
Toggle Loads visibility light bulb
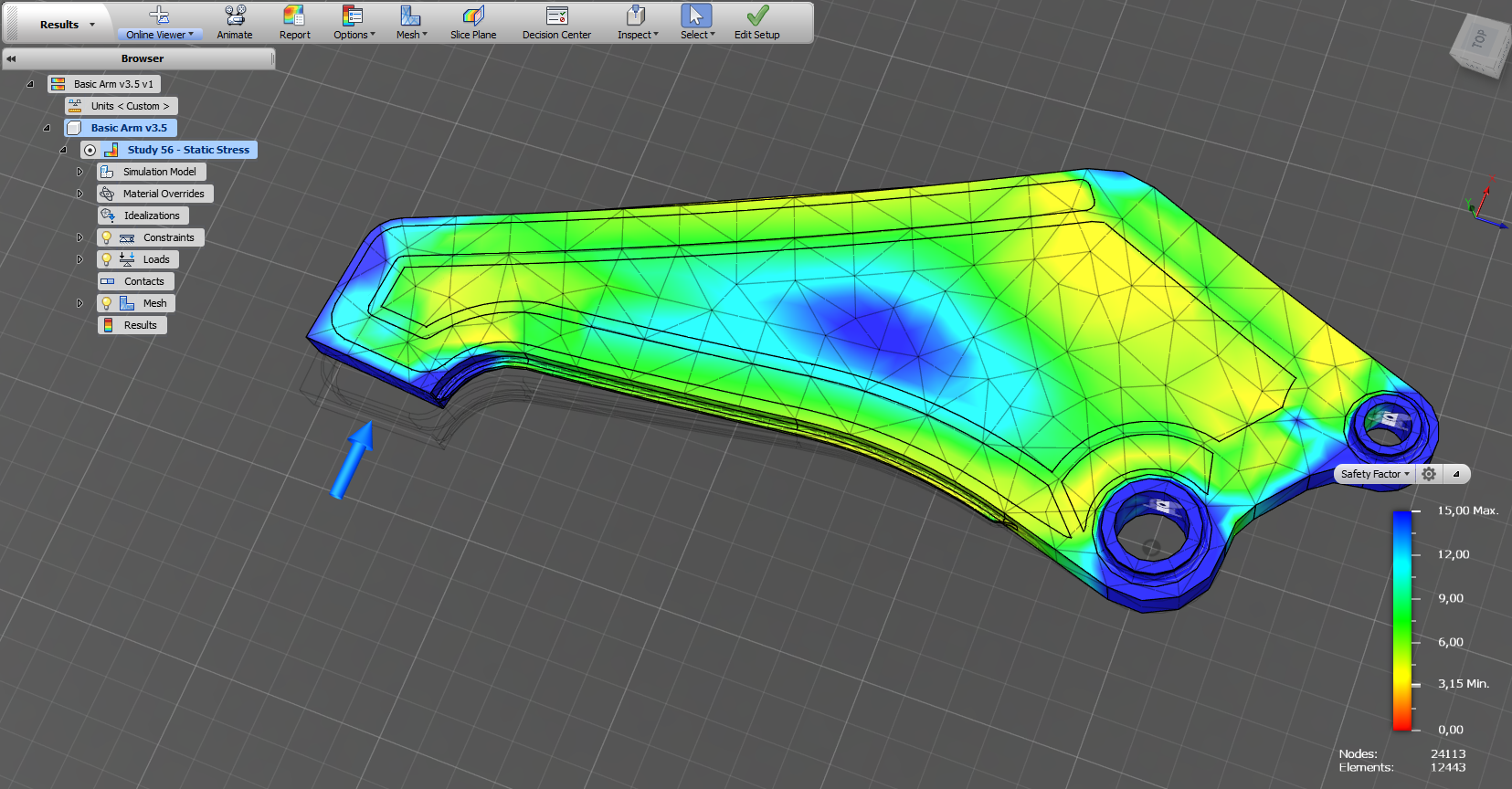coord(107,259)
